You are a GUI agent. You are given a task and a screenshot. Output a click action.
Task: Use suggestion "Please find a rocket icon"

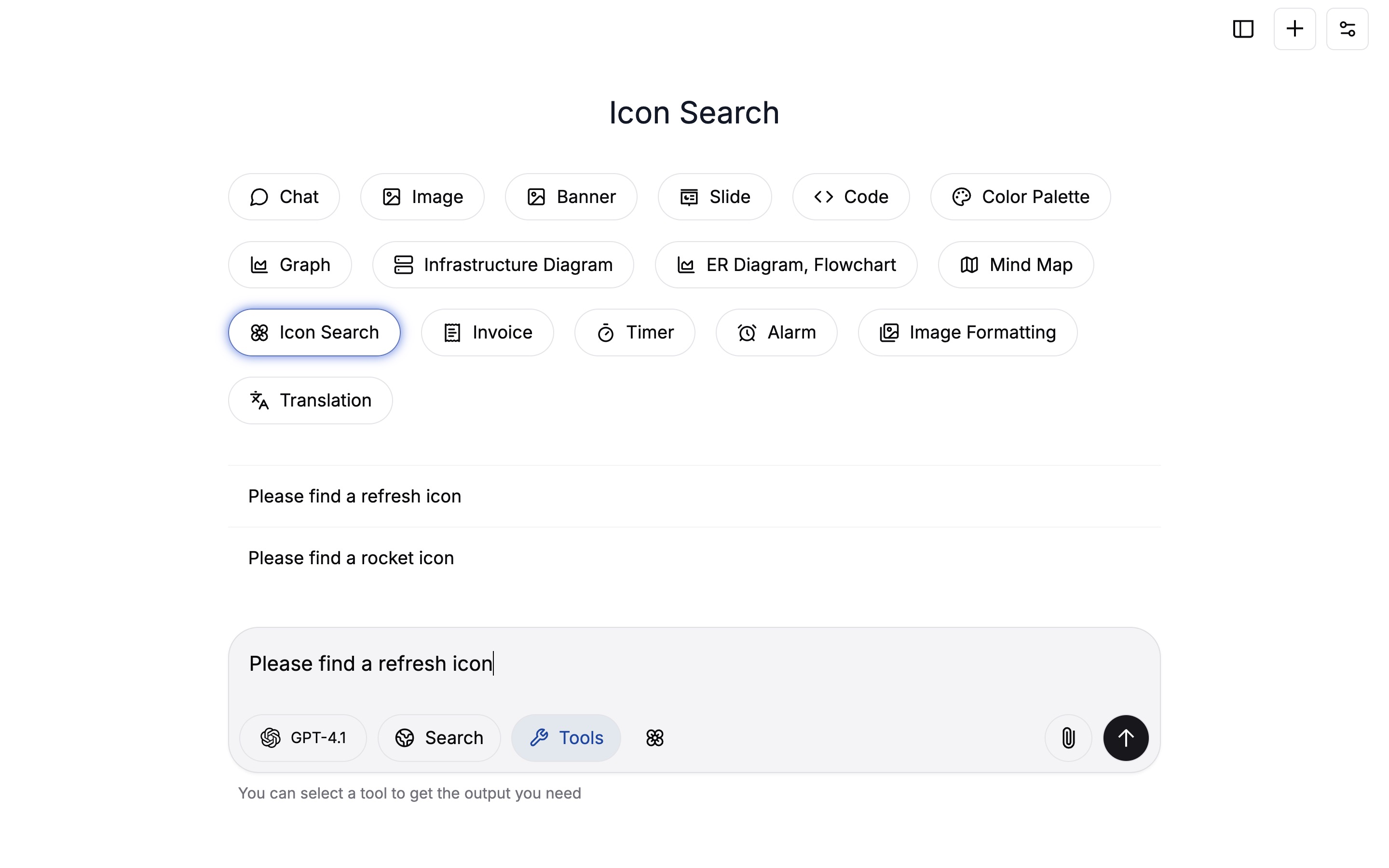click(694, 558)
